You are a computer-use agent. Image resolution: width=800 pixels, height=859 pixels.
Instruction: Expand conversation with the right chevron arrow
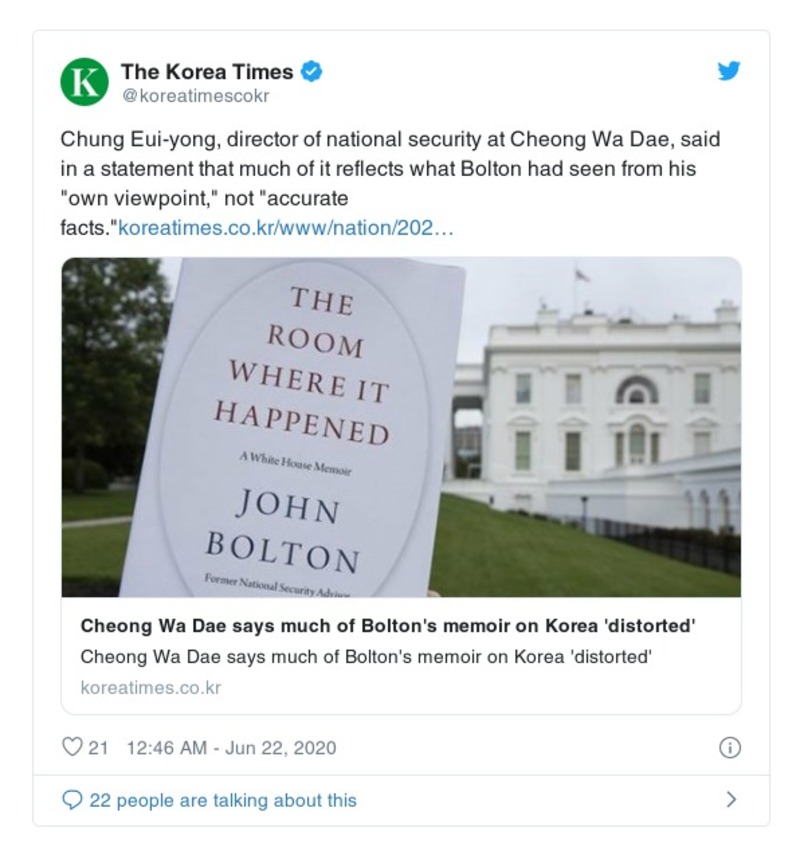[731, 800]
